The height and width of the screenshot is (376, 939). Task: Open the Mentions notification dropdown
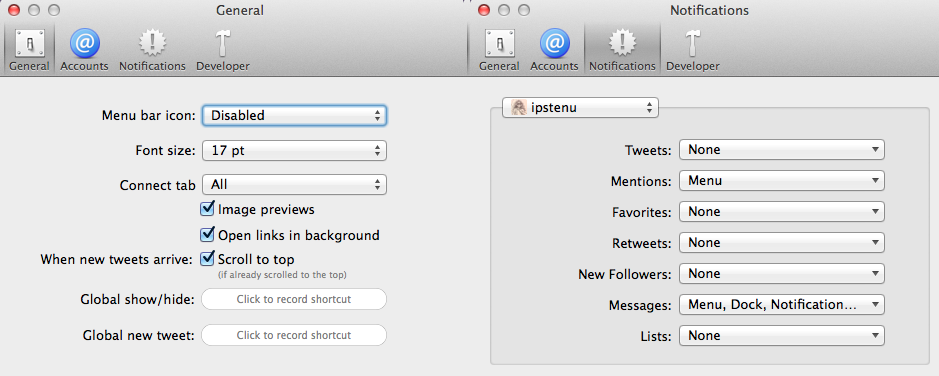(x=782, y=180)
